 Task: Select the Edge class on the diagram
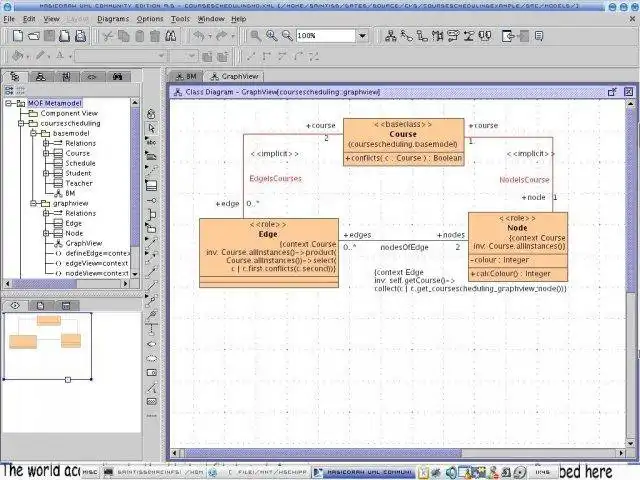[269, 253]
